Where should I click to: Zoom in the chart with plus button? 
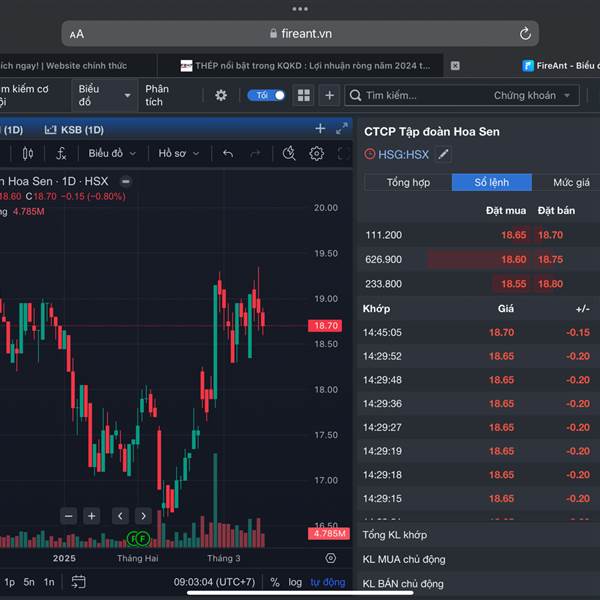click(91, 516)
